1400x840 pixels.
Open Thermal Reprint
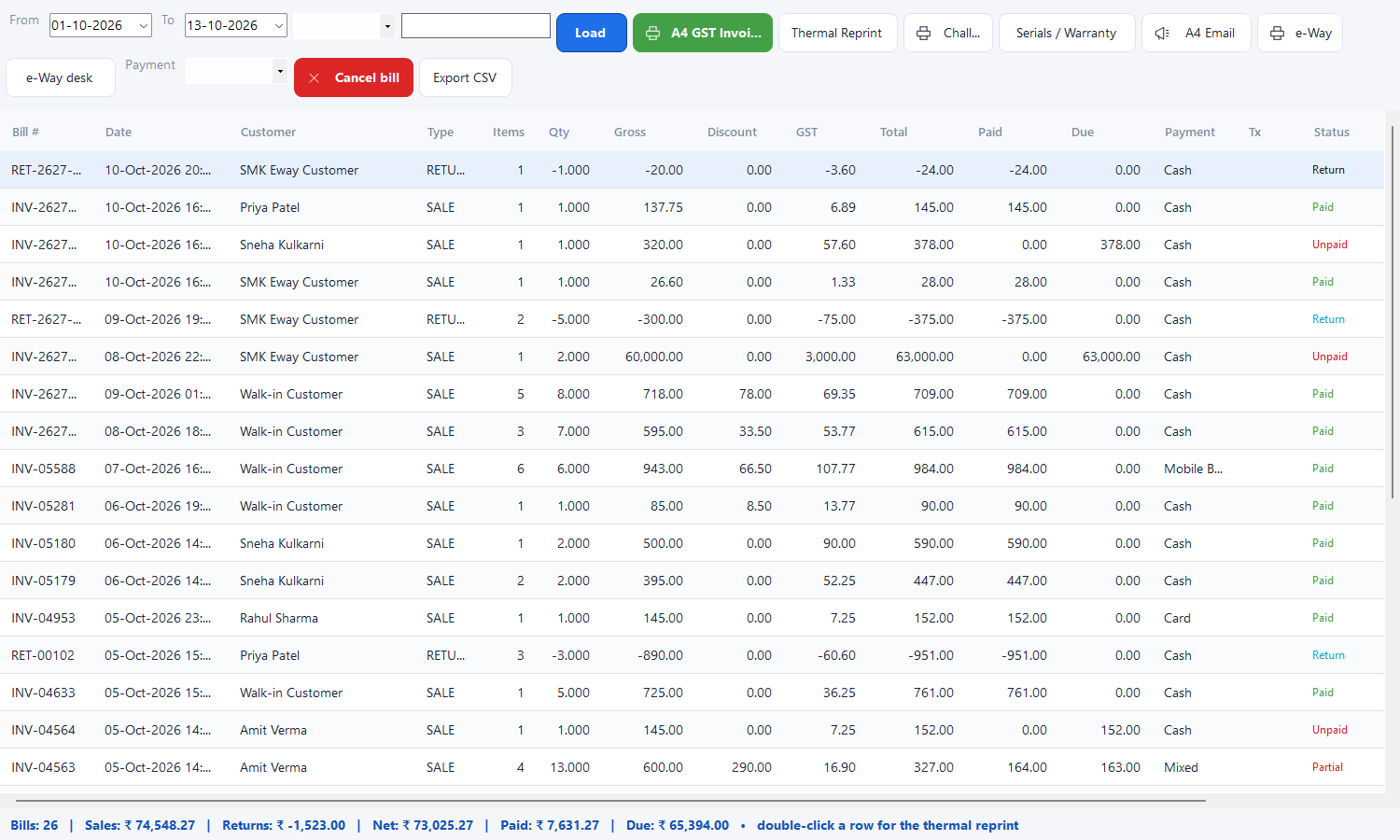pos(837,33)
